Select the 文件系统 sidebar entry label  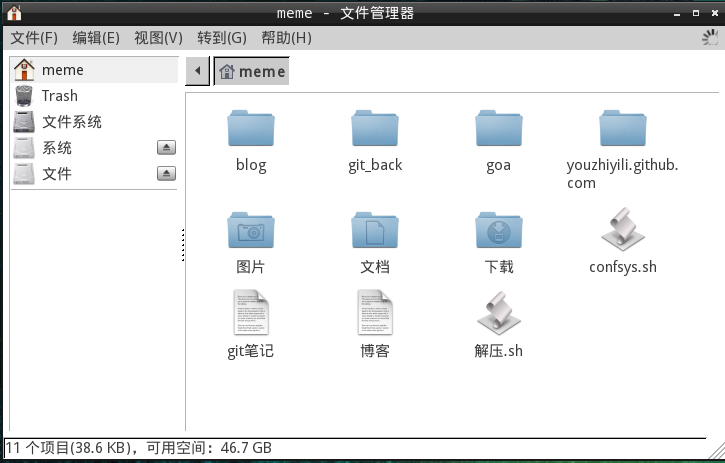(x=72, y=122)
